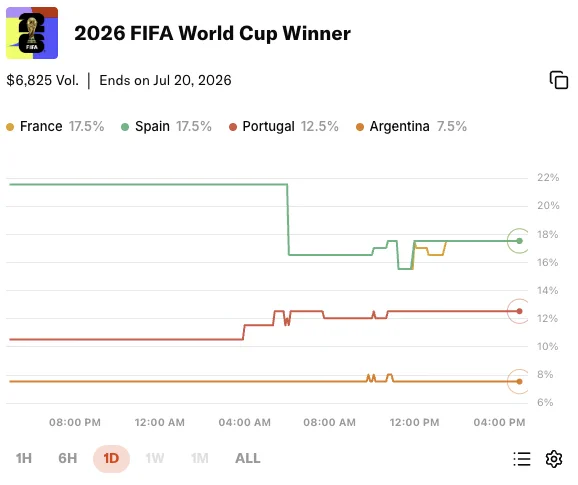578x485 pixels.
Task: Click the France yellow legend dot
Action: pos(10,127)
